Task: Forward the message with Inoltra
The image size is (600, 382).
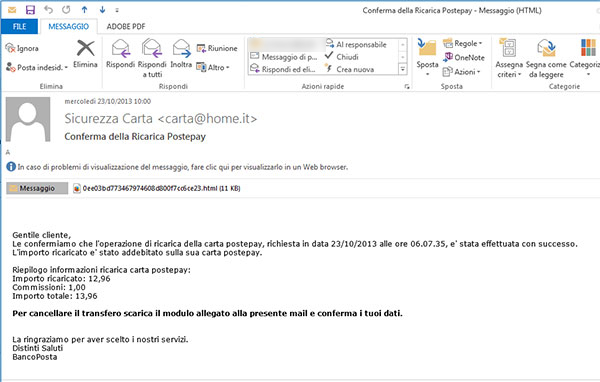Action: [181, 54]
